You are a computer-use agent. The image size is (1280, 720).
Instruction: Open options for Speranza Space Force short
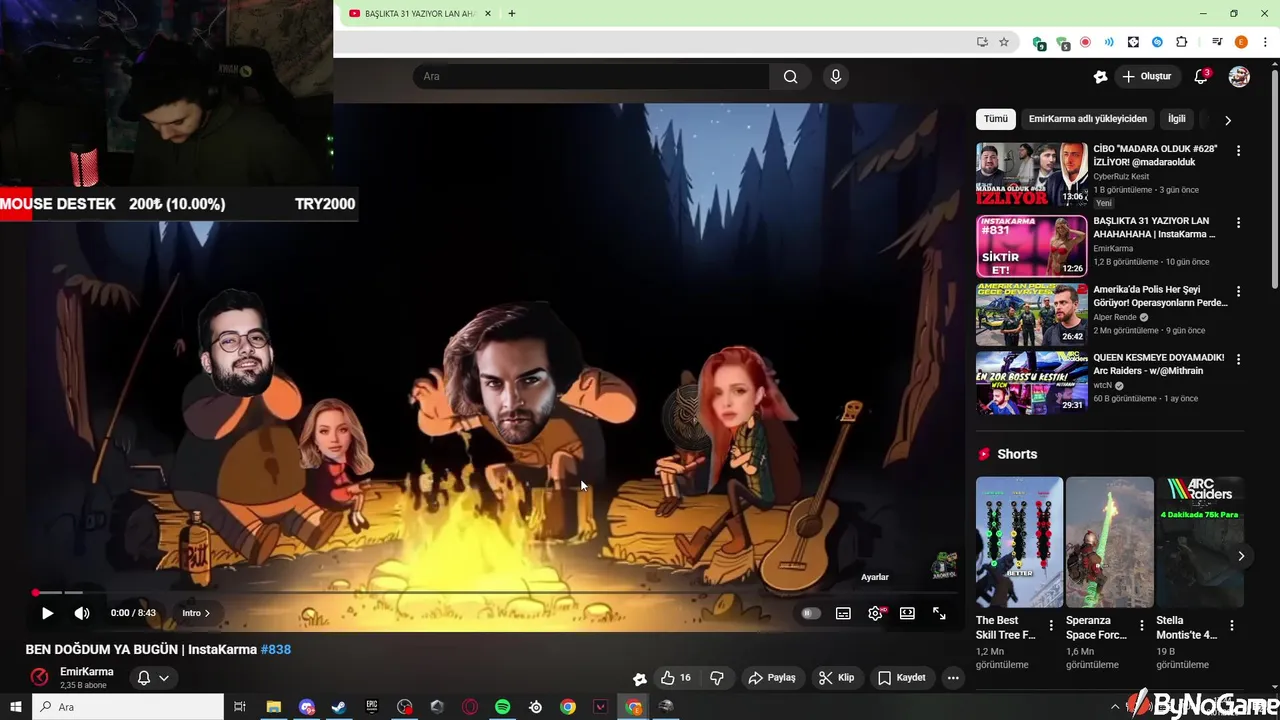click(1142, 626)
